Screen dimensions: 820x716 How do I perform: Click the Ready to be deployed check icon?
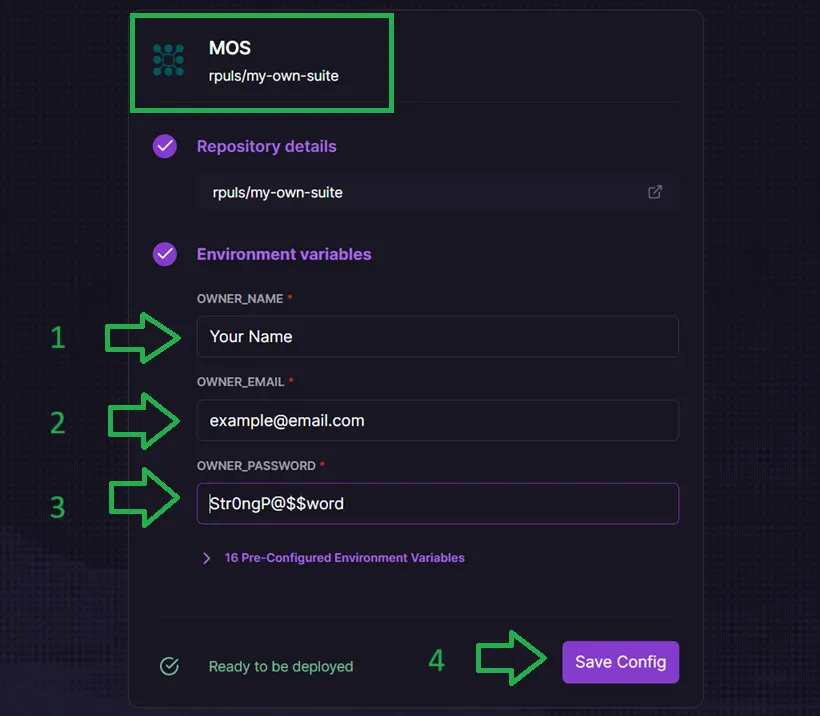coord(169,666)
